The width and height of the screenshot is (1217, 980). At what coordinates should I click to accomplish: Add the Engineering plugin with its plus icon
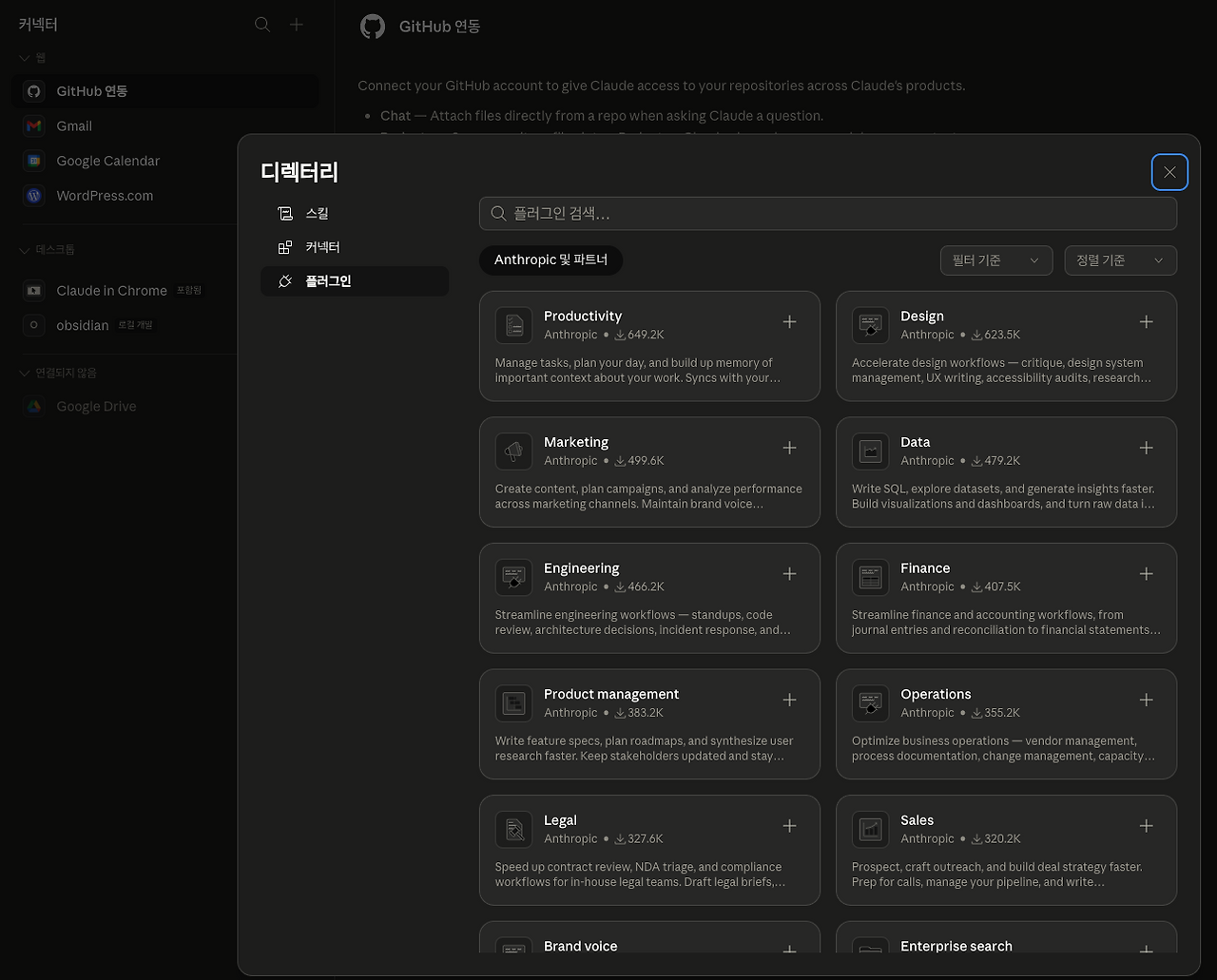(x=789, y=574)
